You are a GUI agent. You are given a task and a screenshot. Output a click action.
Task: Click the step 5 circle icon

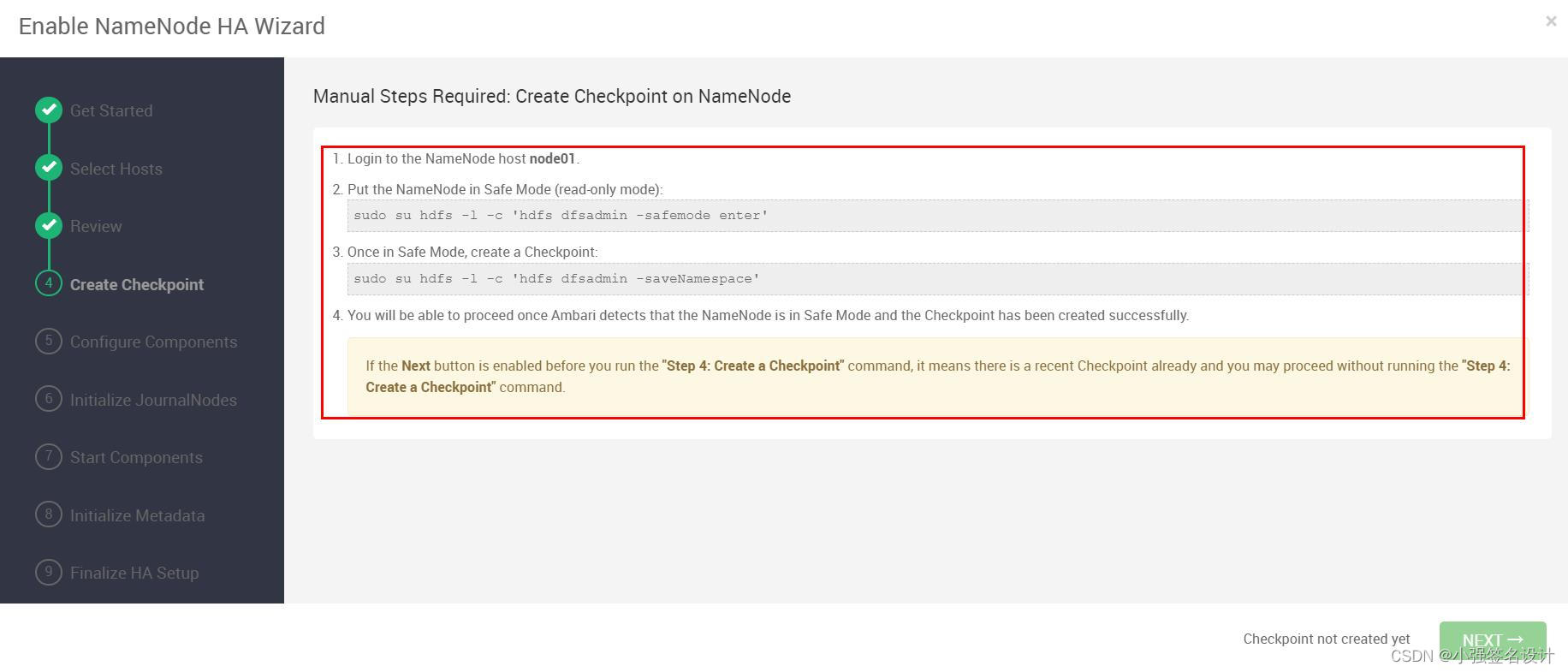tap(49, 341)
